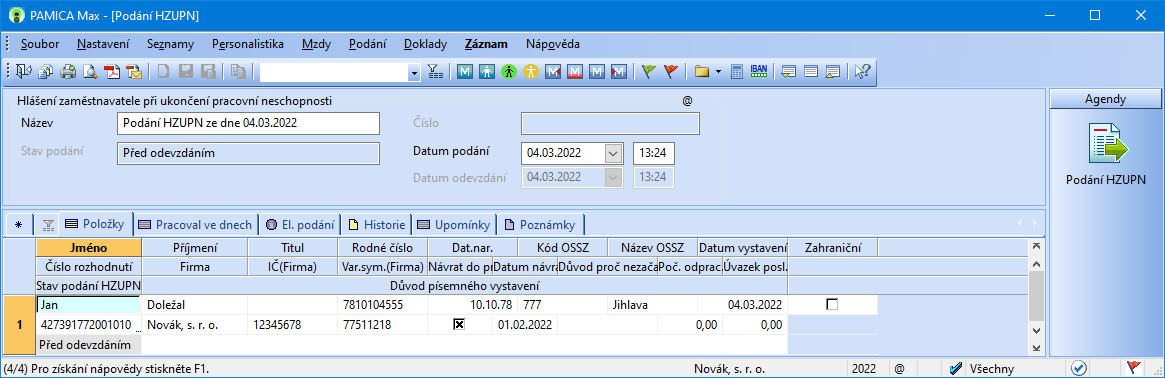Click the Doležal surname cell
The image size is (1165, 378).
(195, 304)
